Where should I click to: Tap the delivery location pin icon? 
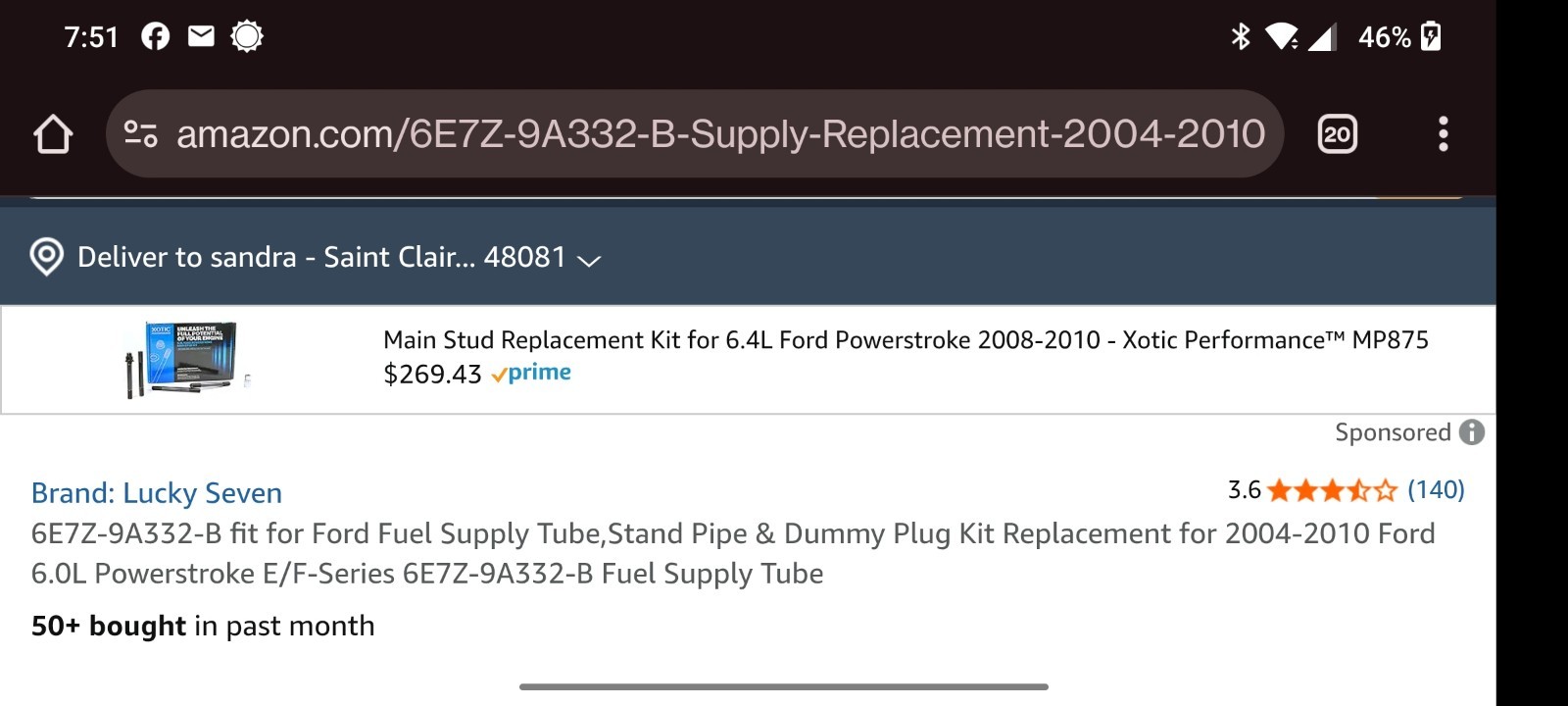pyautogui.click(x=46, y=257)
